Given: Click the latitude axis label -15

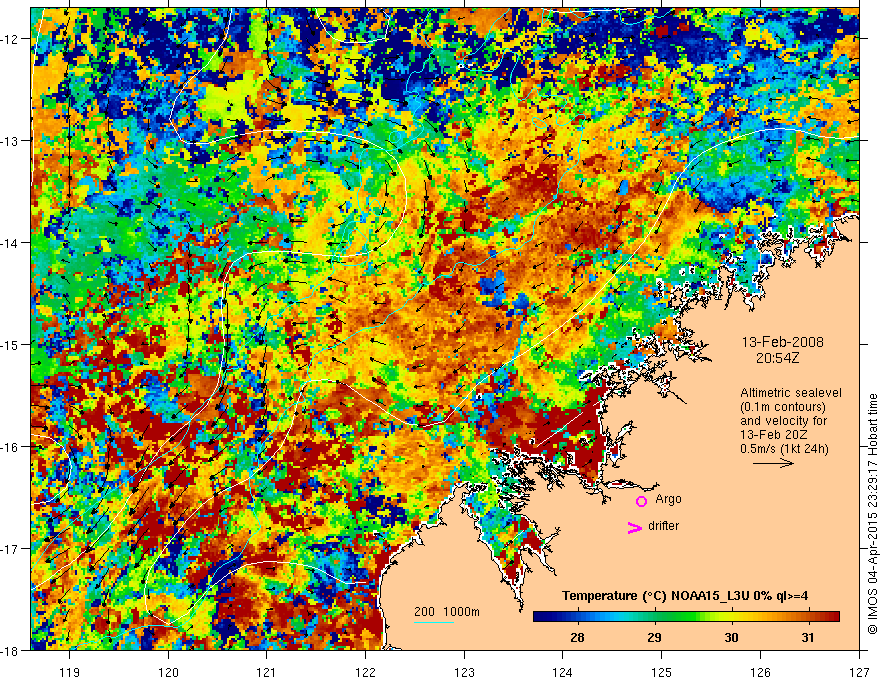Looking at the screenshot, I should (x=11, y=344).
